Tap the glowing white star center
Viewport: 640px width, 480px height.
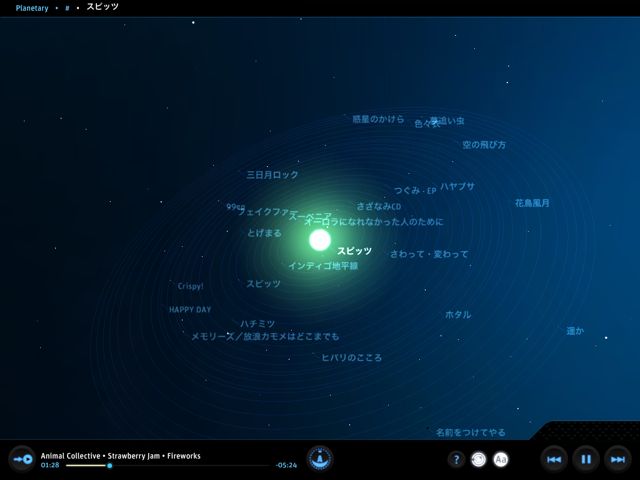pos(320,240)
